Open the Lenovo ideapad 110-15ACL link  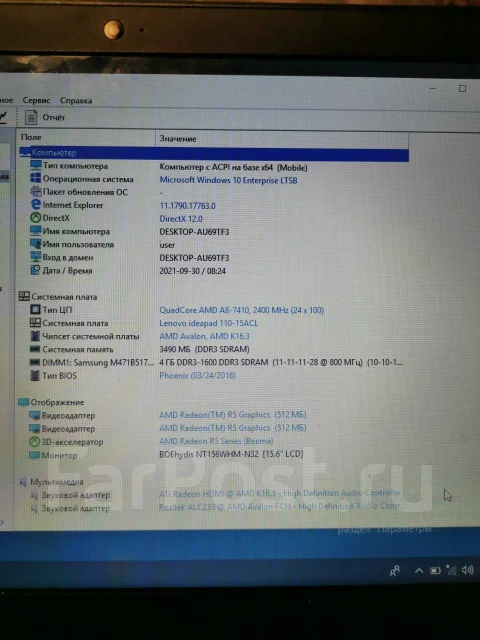click(209, 323)
